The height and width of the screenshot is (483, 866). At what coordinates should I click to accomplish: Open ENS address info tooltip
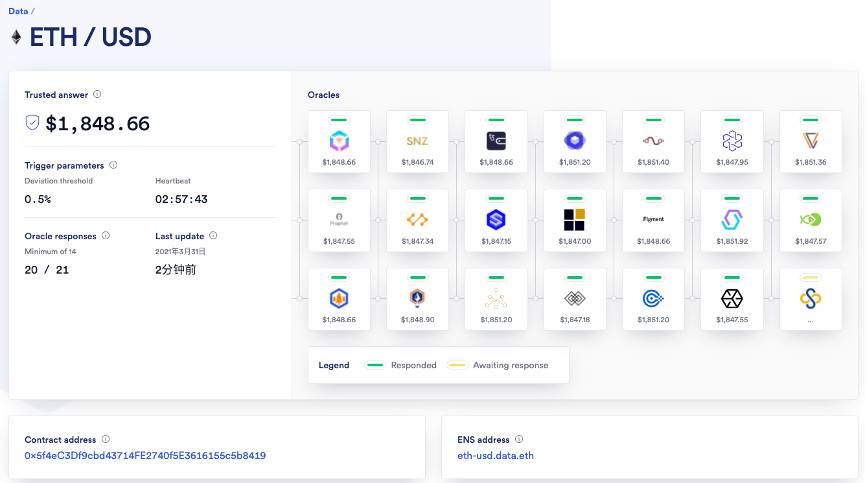(519, 439)
